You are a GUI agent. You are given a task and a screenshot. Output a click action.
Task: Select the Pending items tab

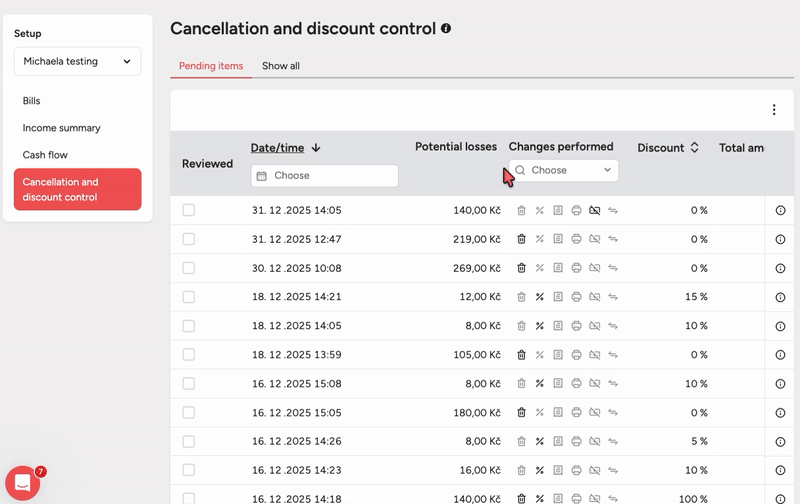tap(211, 66)
